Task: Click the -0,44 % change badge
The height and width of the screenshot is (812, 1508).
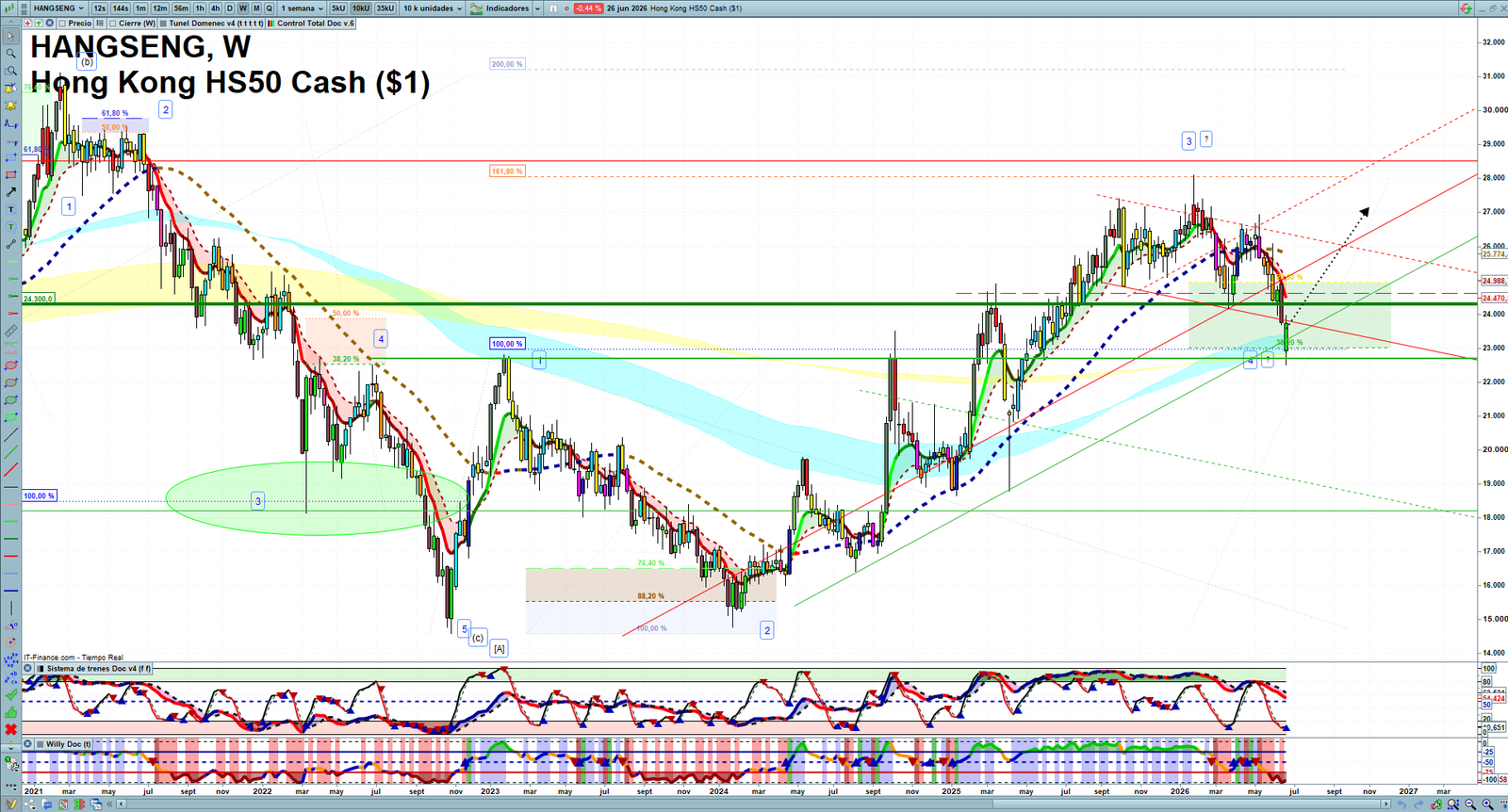Action: point(588,8)
